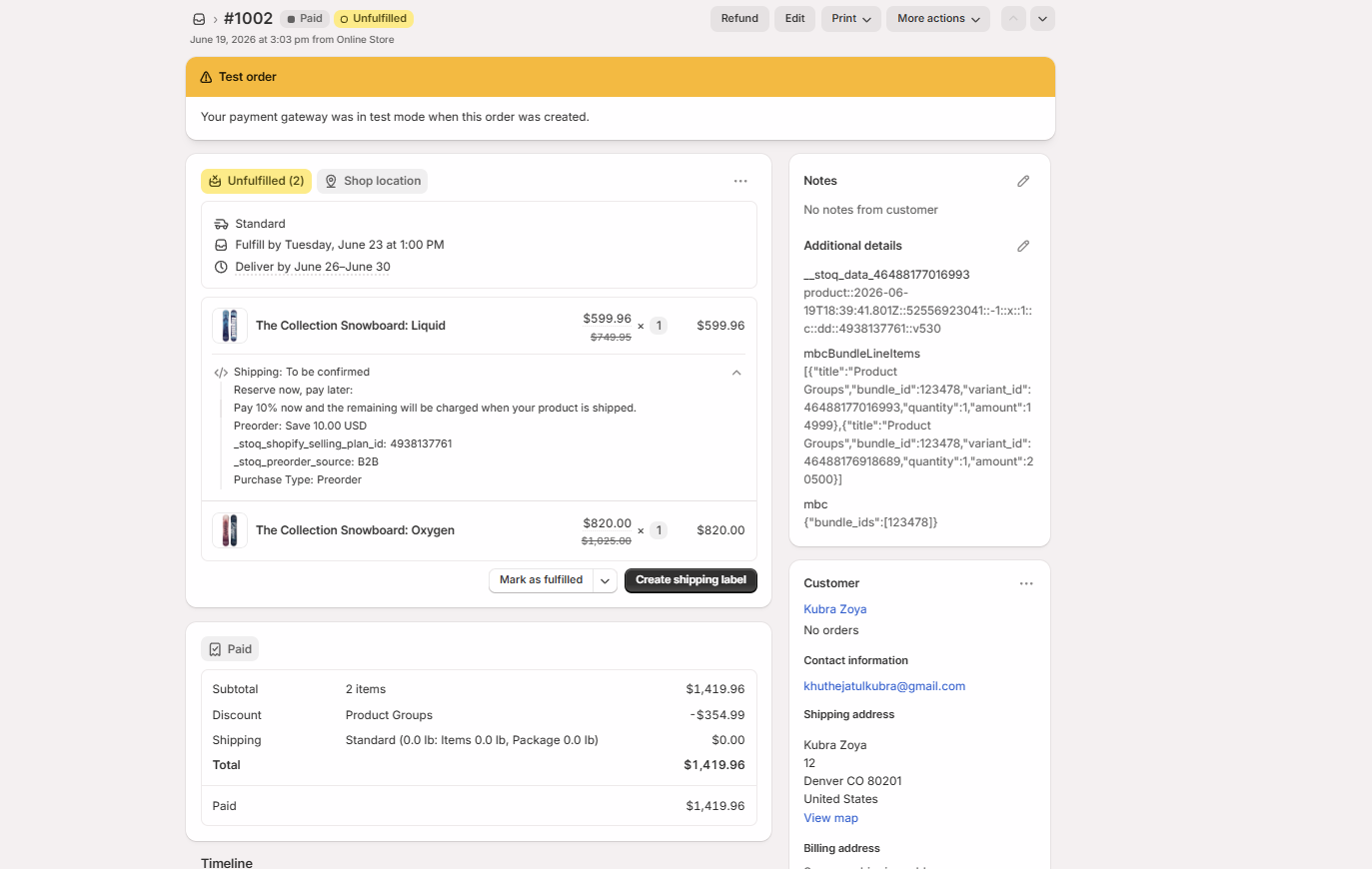This screenshot has height=869, width=1372.
Task: Click the Oxygen struck-through price $1,025.00
Action: (x=607, y=541)
